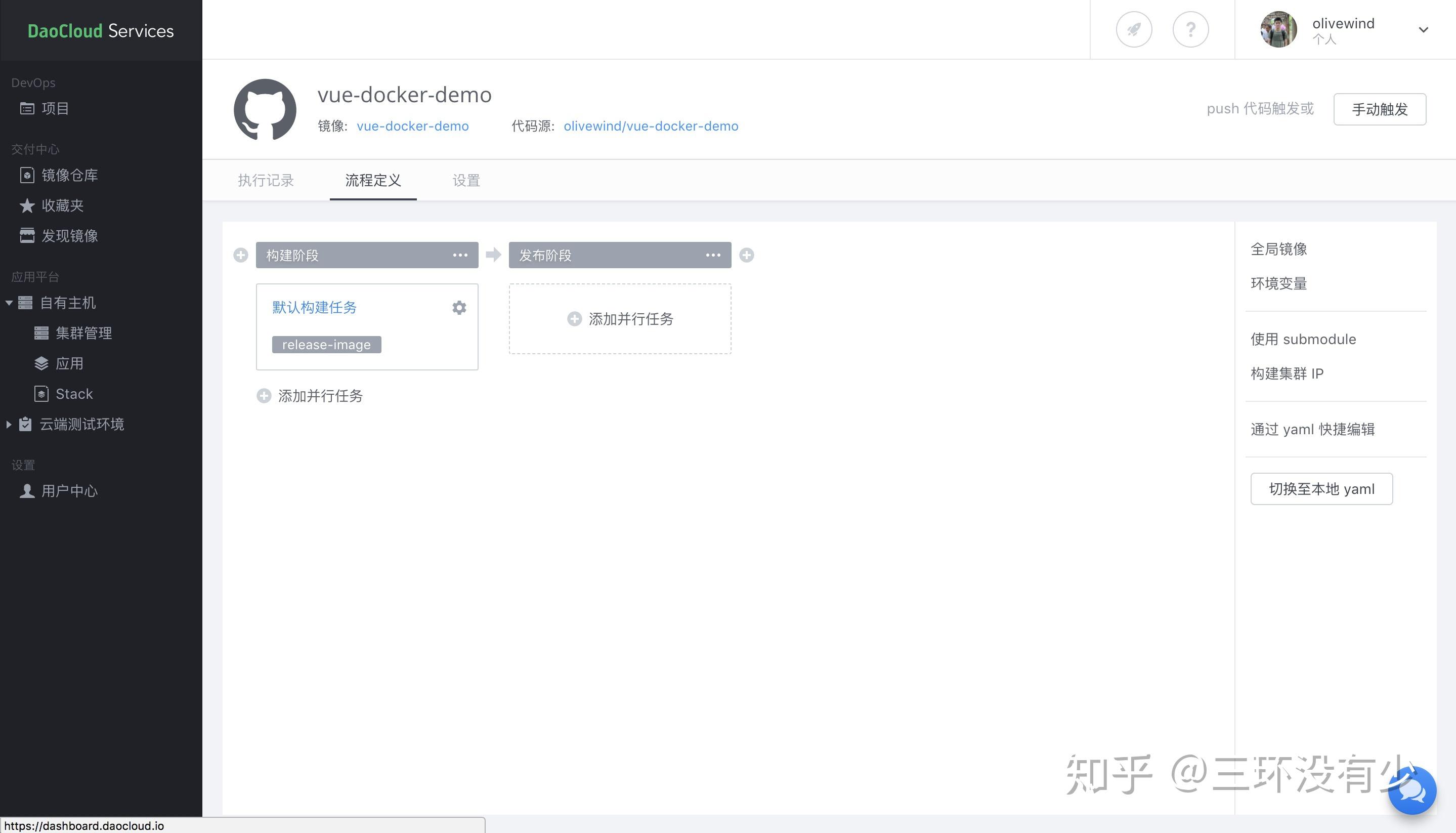This screenshot has width=1456, height=833.
Task: Click 添加并行任务 in the 发布阶段 box
Action: [620, 319]
